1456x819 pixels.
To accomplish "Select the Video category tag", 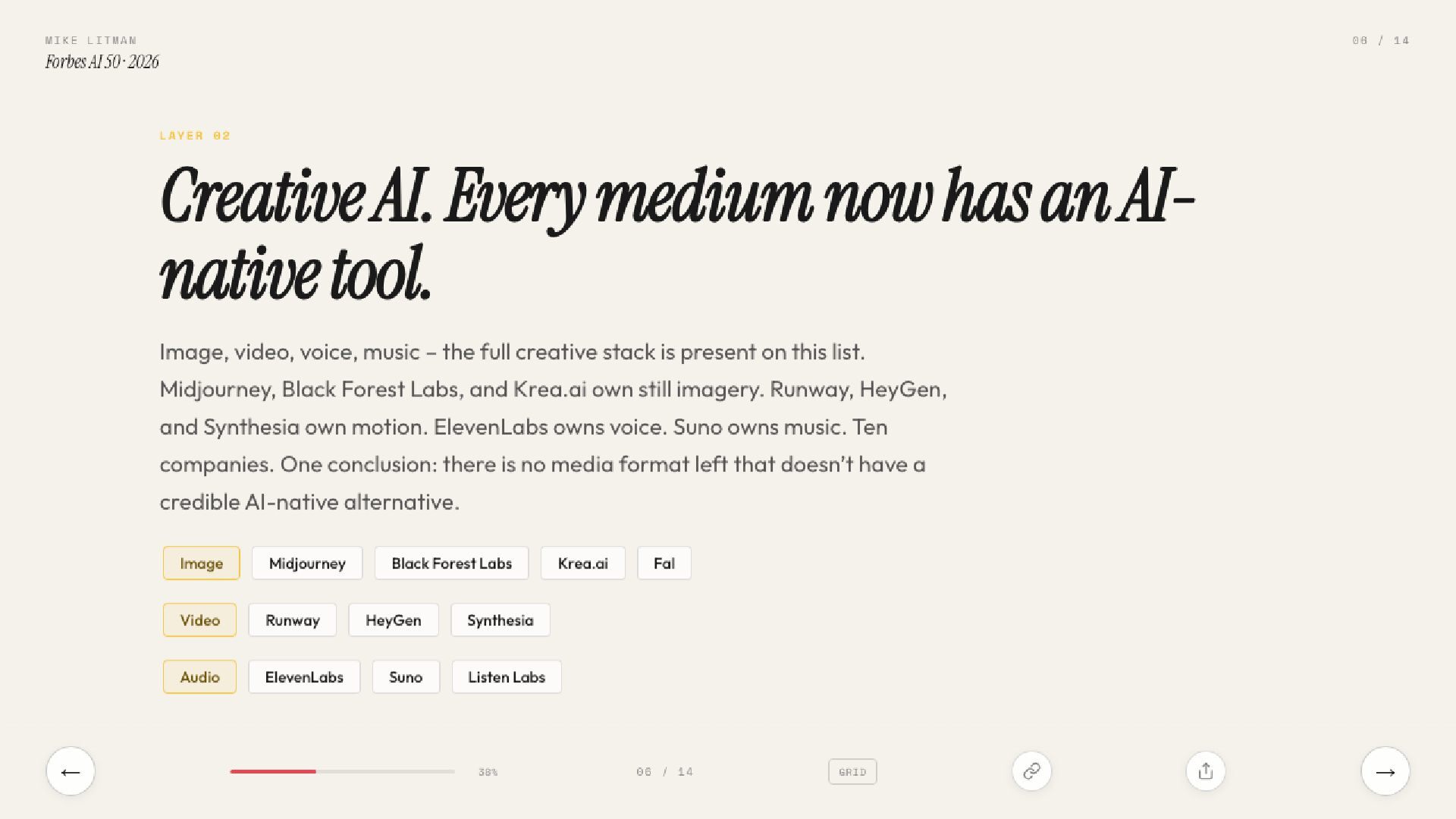I will click(199, 620).
